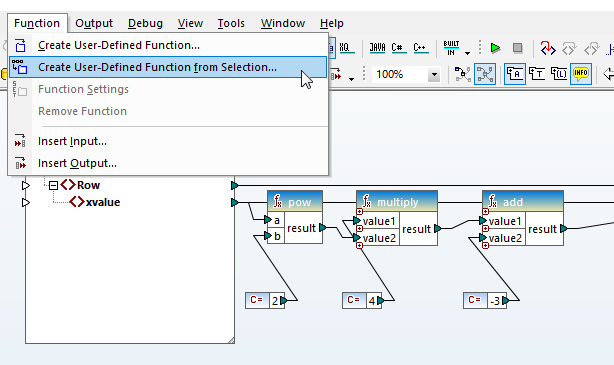614x365 pixels.
Task: Click input connector b of pow
Action: tap(268, 236)
